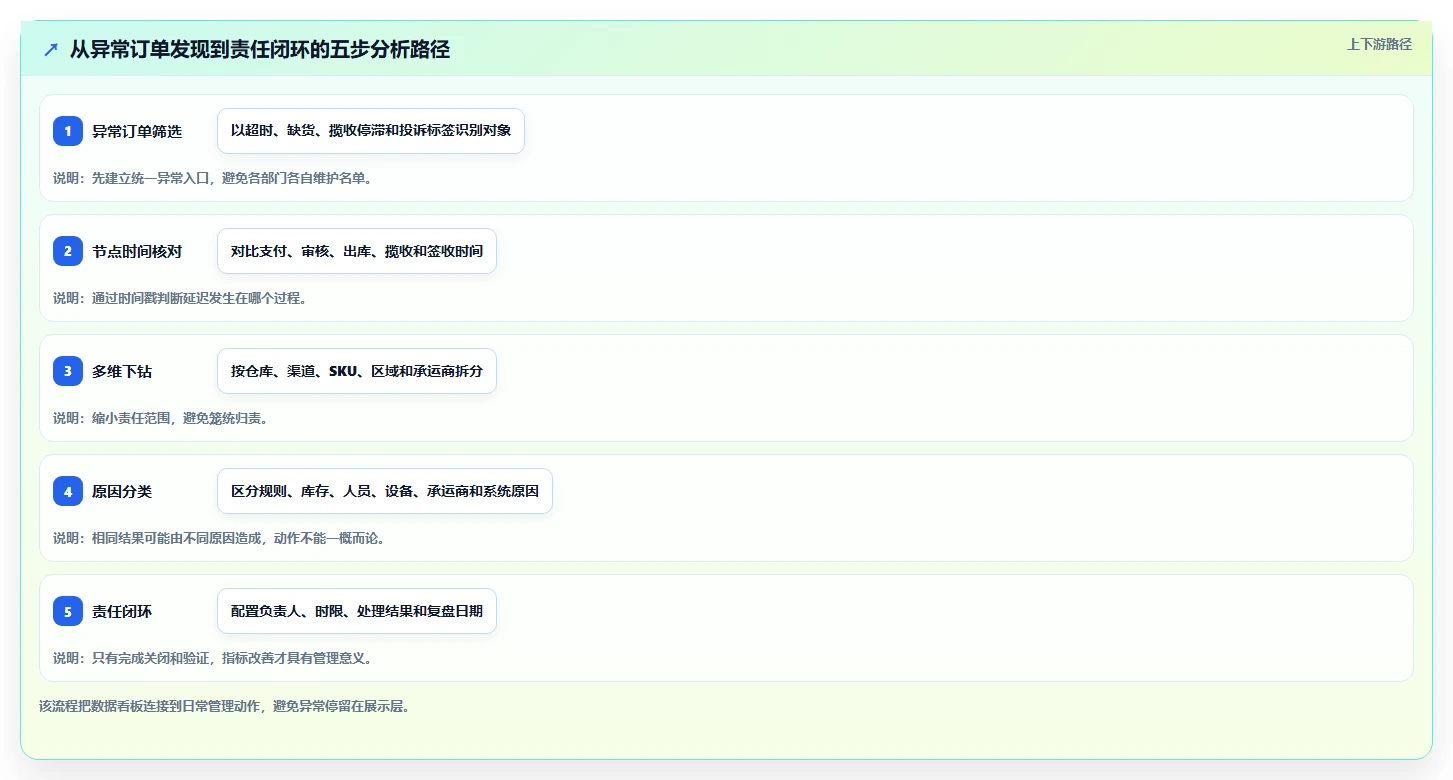Select step number 2 badge
This screenshot has height=780, width=1453.
click(68, 251)
